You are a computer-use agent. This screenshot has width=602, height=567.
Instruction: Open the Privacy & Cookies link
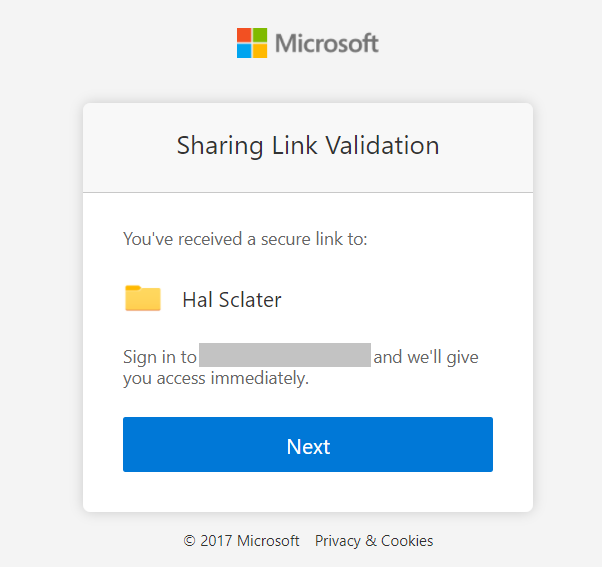[x=374, y=541]
